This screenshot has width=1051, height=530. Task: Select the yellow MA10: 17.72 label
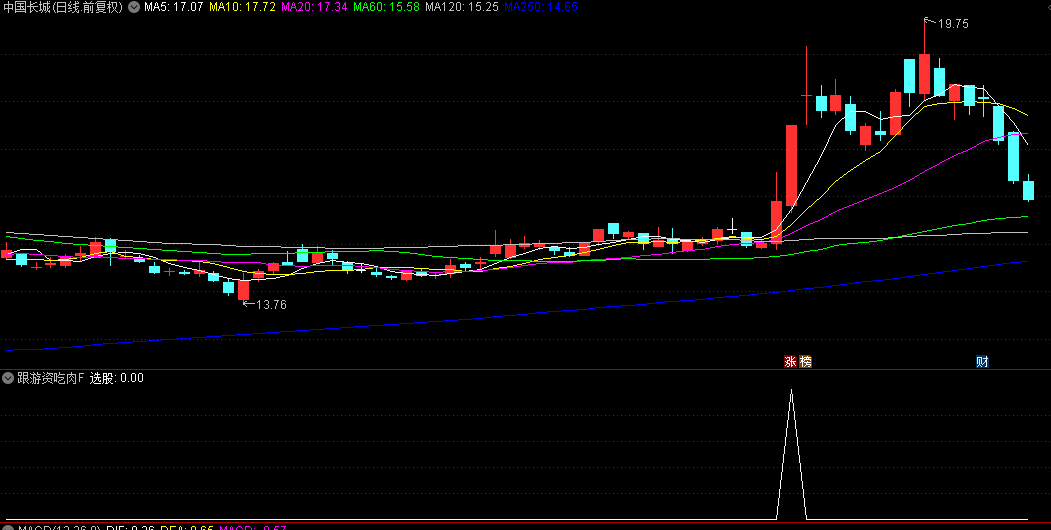242,7
